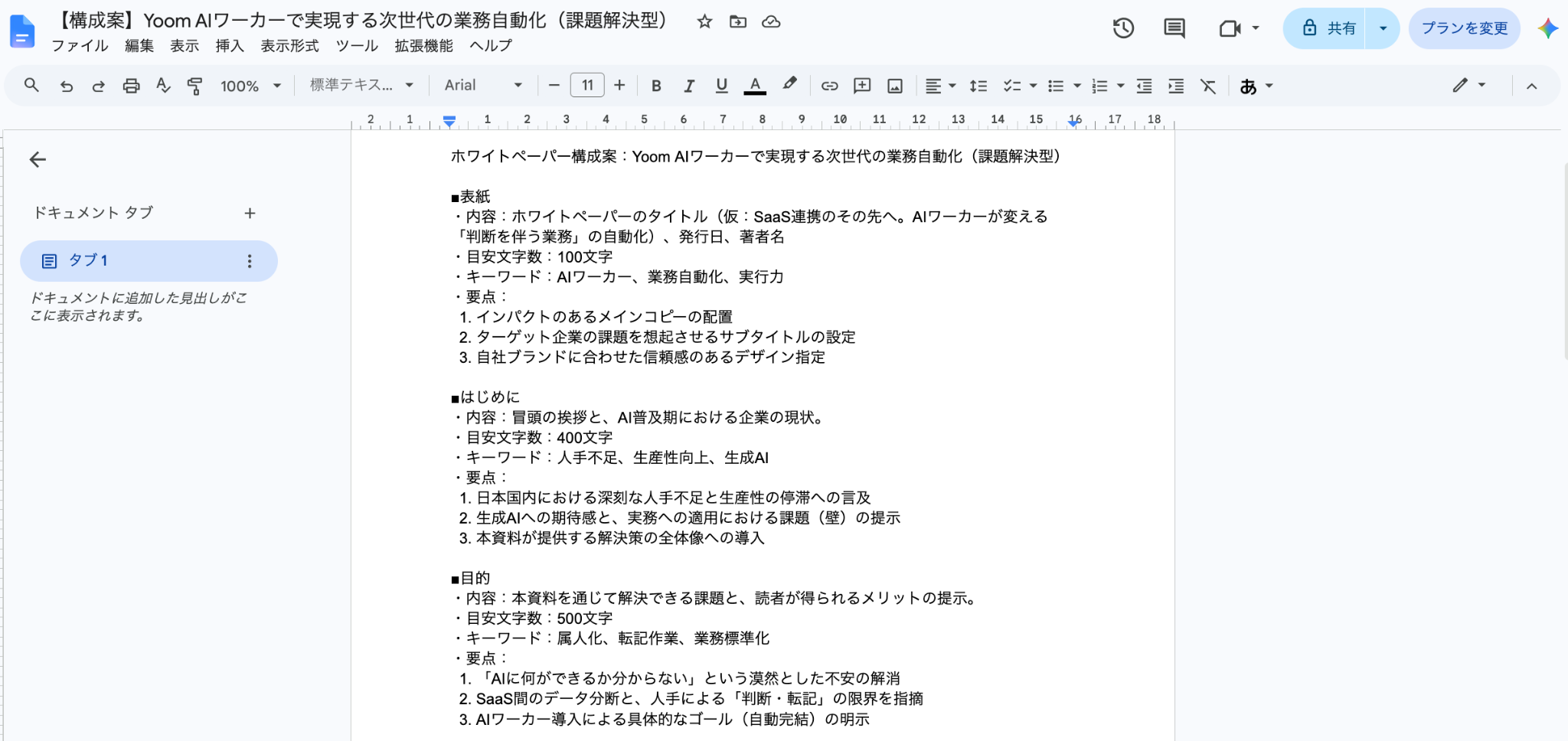Open the Google Docs home icon
Image resolution: width=1568 pixels, height=741 pixels.
coord(22,32)
